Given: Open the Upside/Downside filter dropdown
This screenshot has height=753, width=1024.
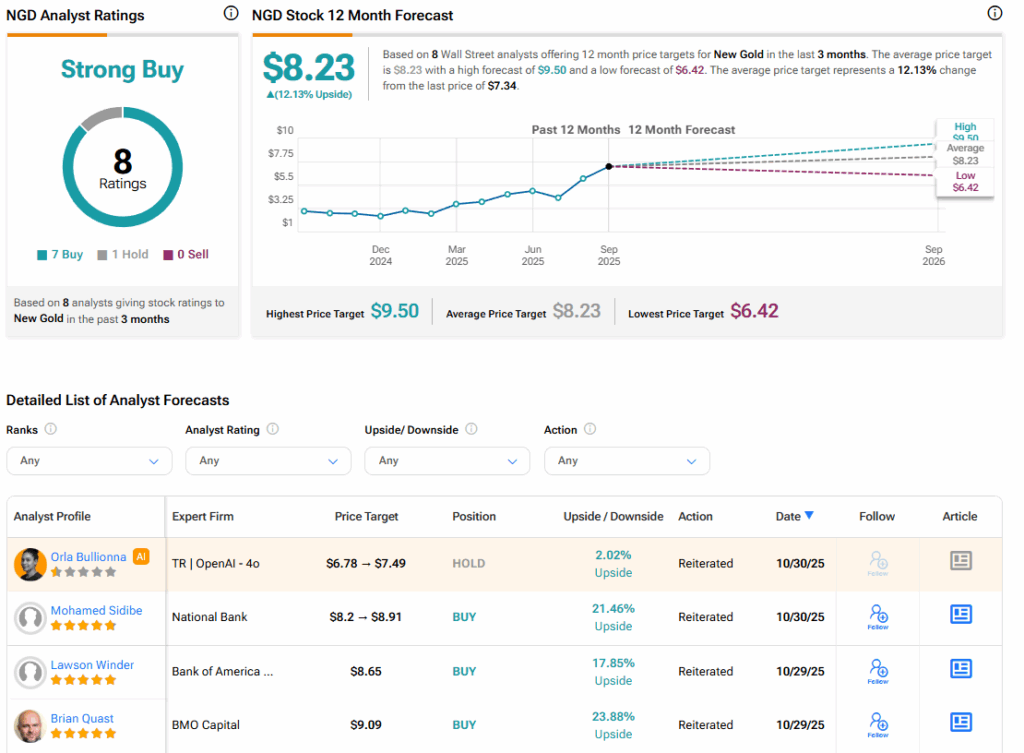Looking at the screenshot, I should [x=447, y=461].
